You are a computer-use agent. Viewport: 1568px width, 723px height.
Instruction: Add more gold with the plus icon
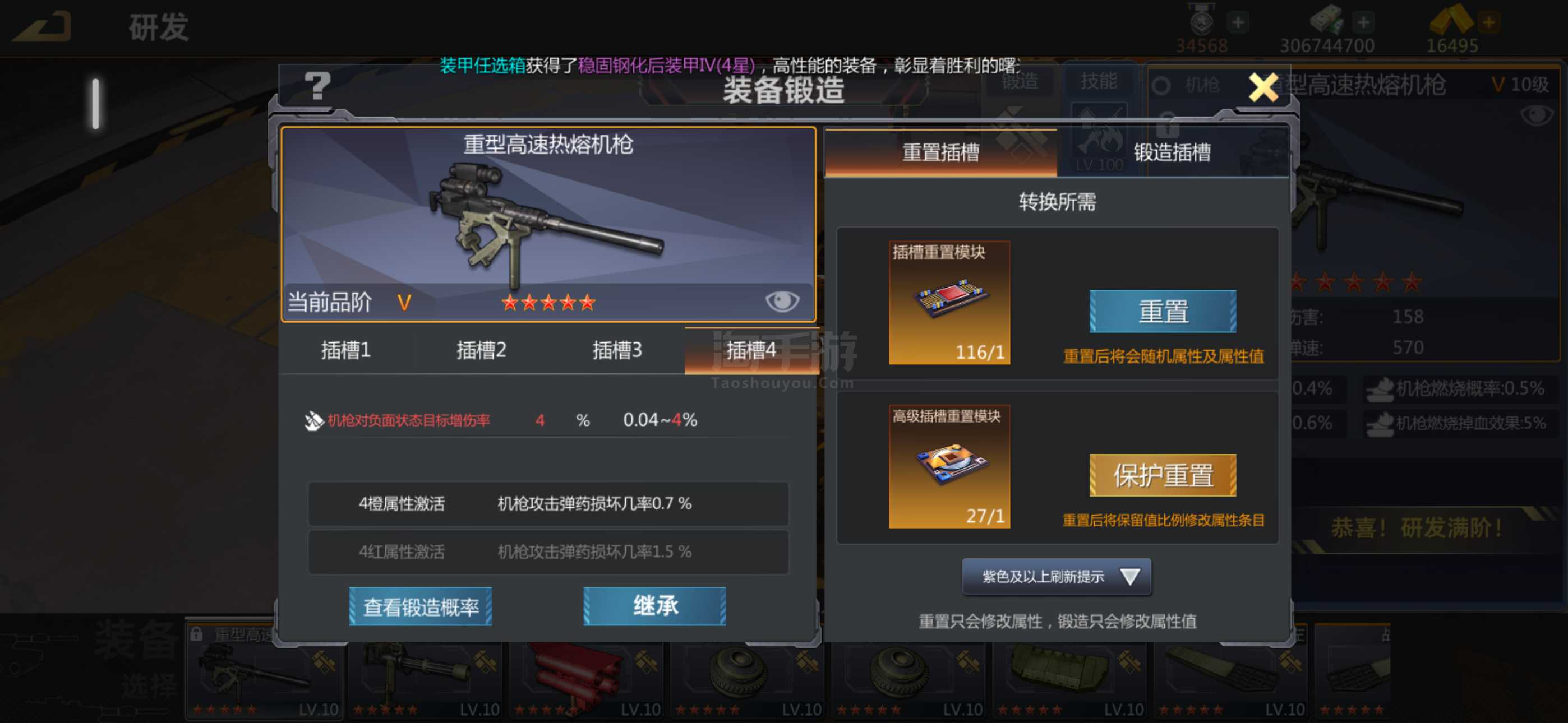point(1489,22)
